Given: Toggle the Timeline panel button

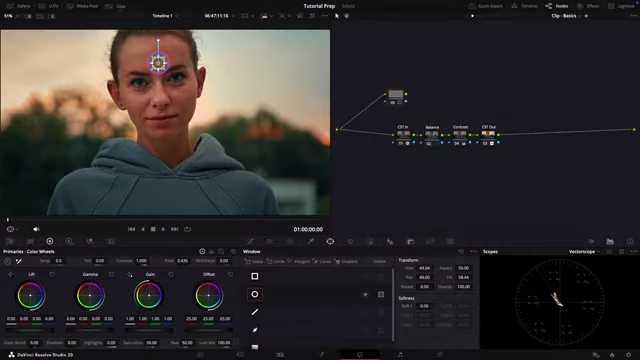Looking at the screenshot, I should [x=524, y=6].
